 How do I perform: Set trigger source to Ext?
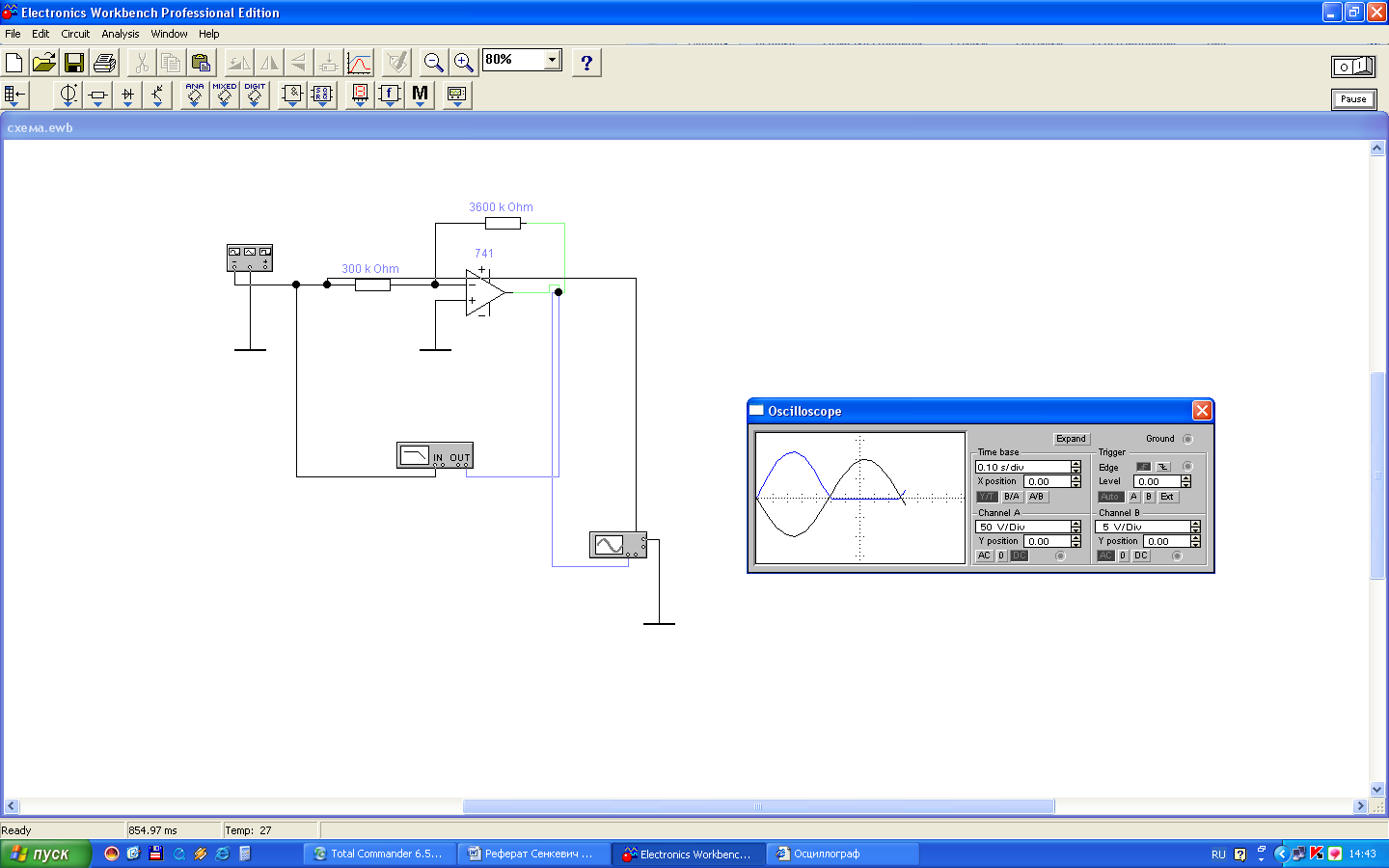point(1167,497)
